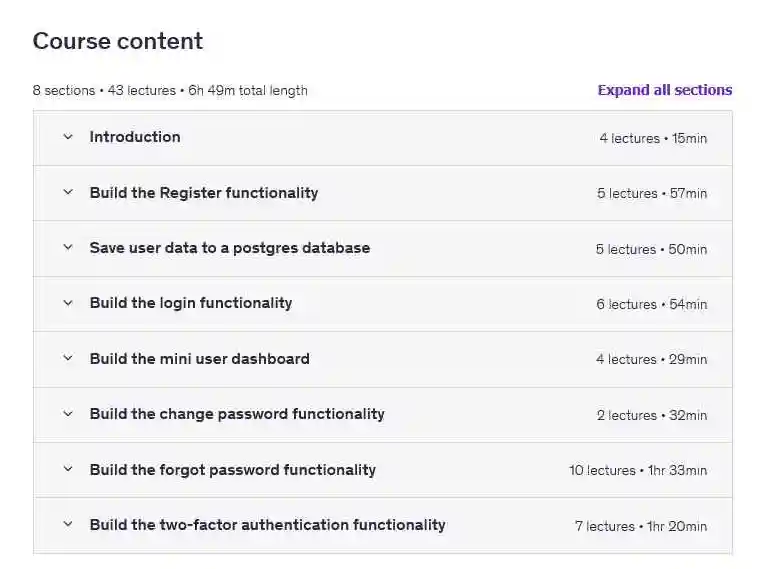Click chevron beside Build the login functionality
This screenshot has width=767, height=569.
point(68,303)
